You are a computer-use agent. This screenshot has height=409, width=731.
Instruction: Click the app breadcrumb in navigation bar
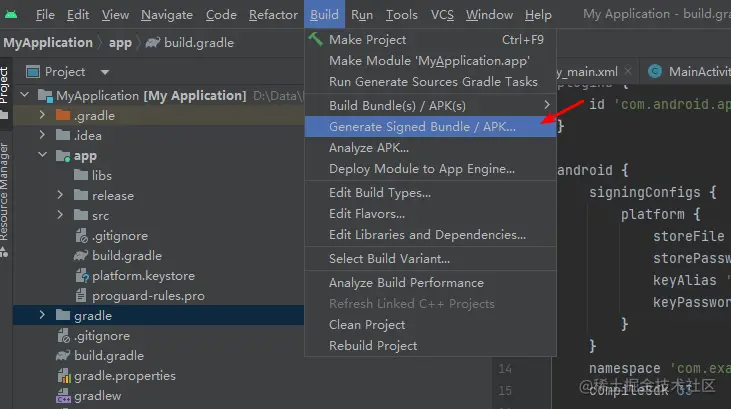120,43
